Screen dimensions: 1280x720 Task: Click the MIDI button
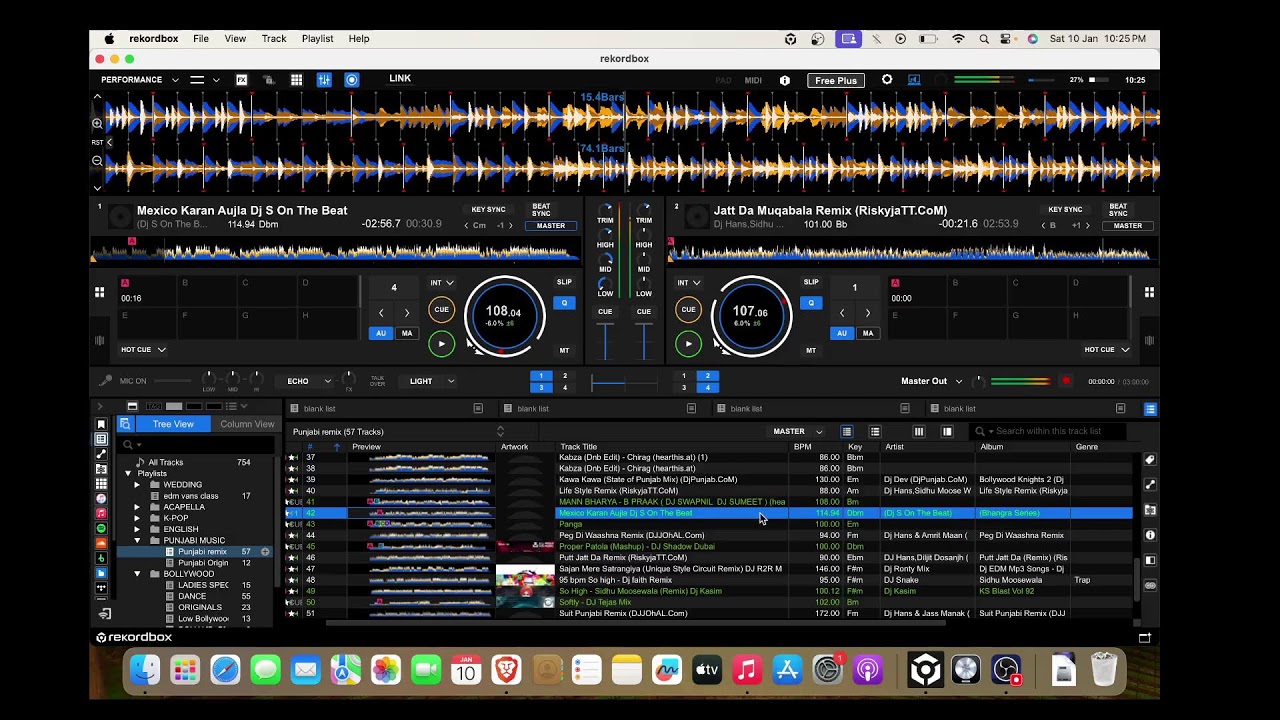tap(753, 80)
